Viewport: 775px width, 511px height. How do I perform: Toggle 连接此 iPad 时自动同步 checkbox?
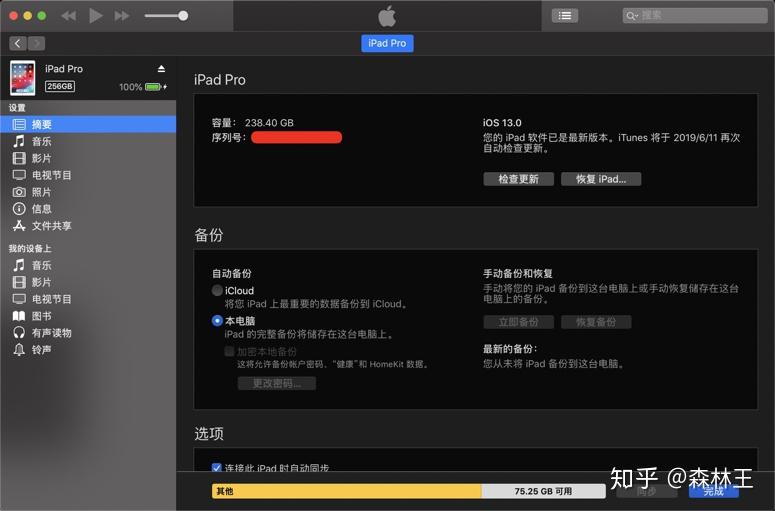click(x=216, y=468)
